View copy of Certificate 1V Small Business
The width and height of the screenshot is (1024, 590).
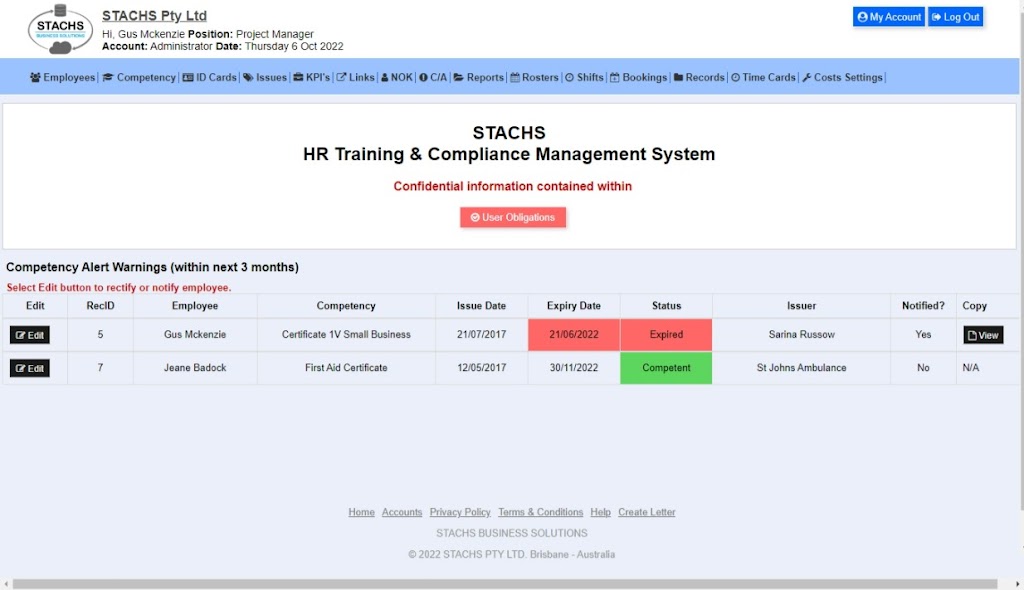point(983,335)
